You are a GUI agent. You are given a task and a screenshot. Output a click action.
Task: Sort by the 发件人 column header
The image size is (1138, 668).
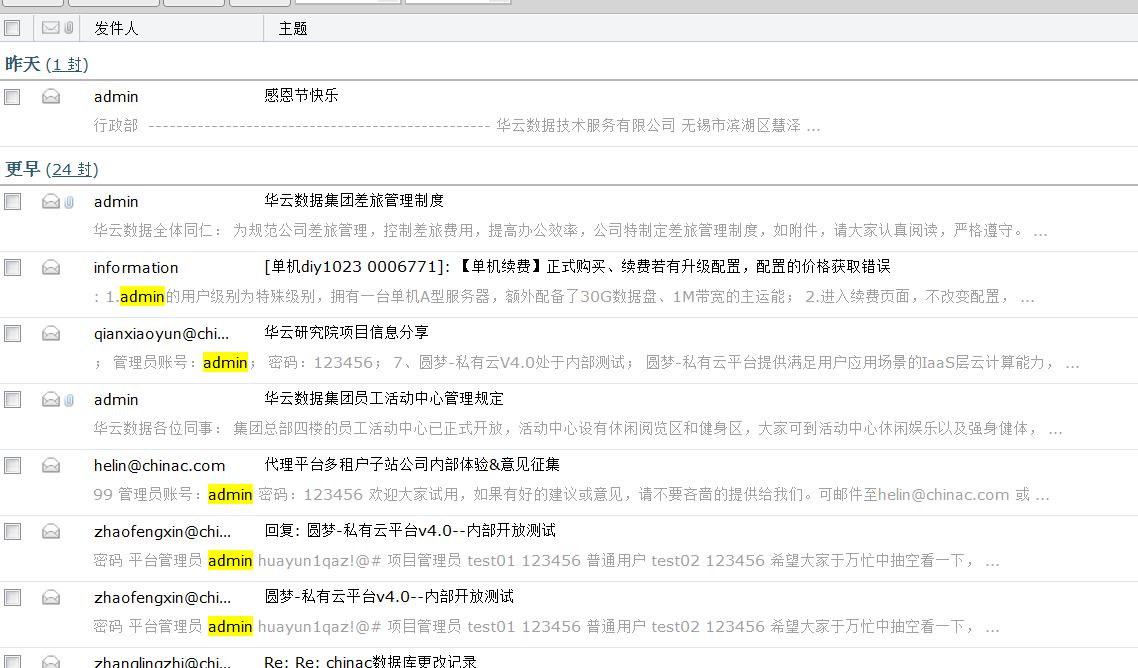[116, 28]
